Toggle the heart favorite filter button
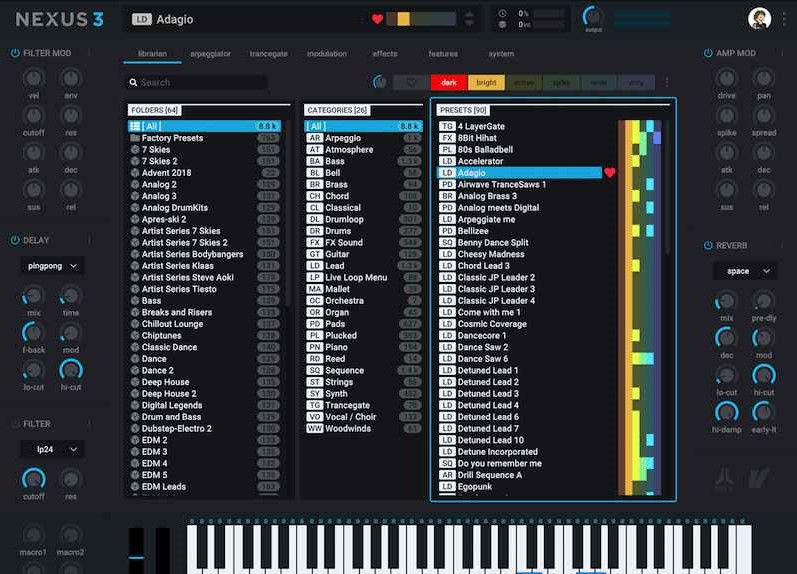 pos(411,82)
